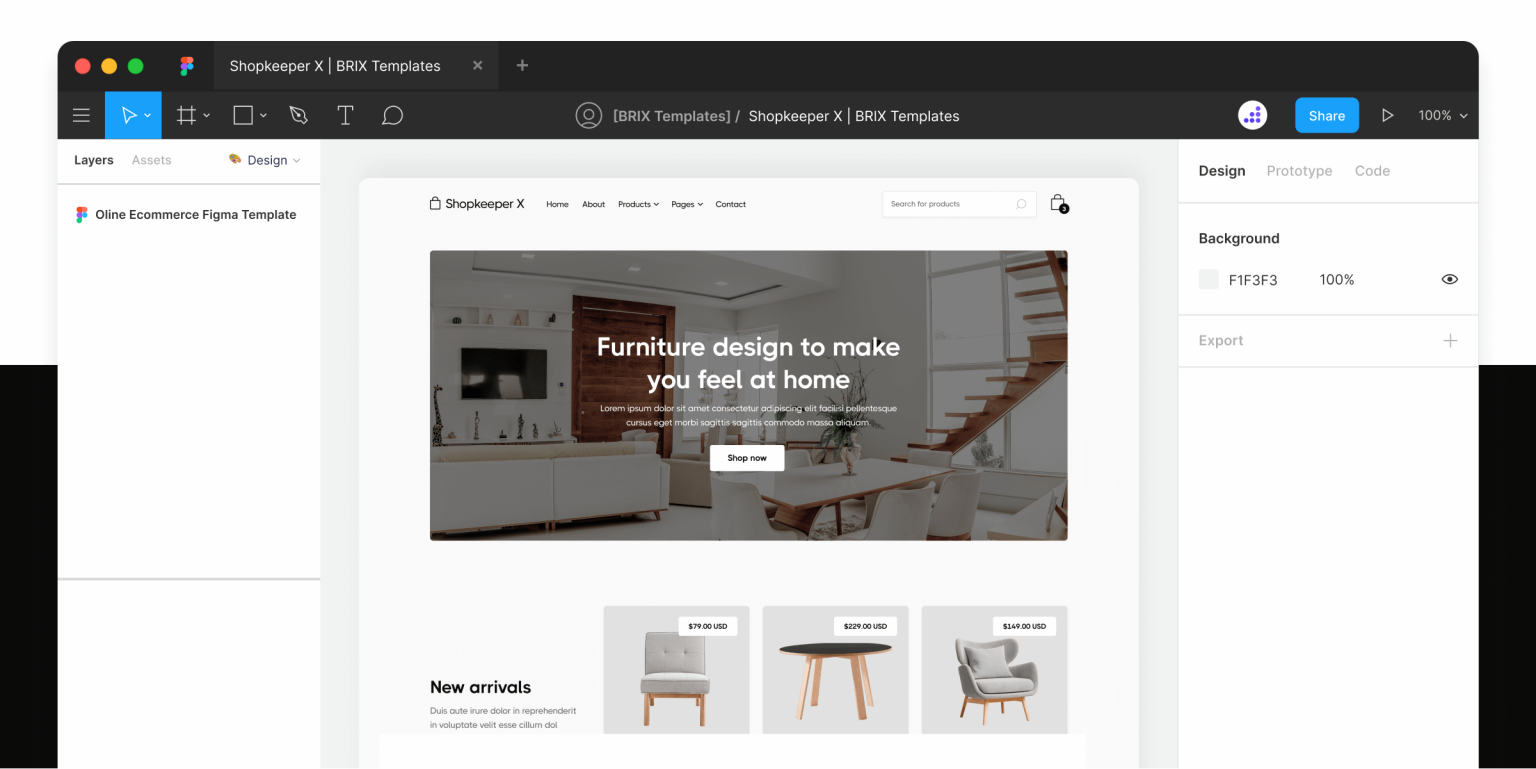Open the Move tool dropdown arrow
The height and width of the screenshot is (769, 1536).
pyautogui.click(x=146, y=115)
